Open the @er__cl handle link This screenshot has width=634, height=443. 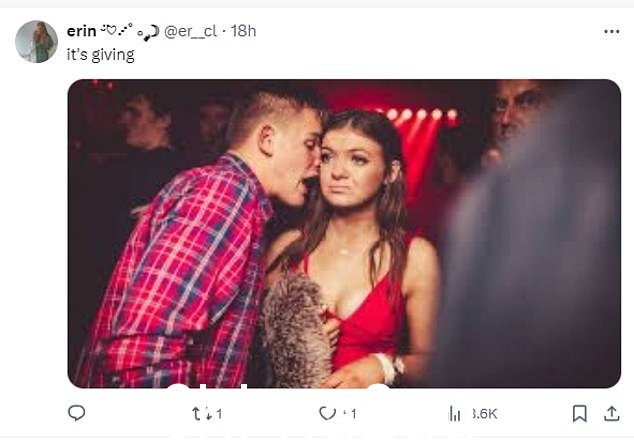[190, 31]
